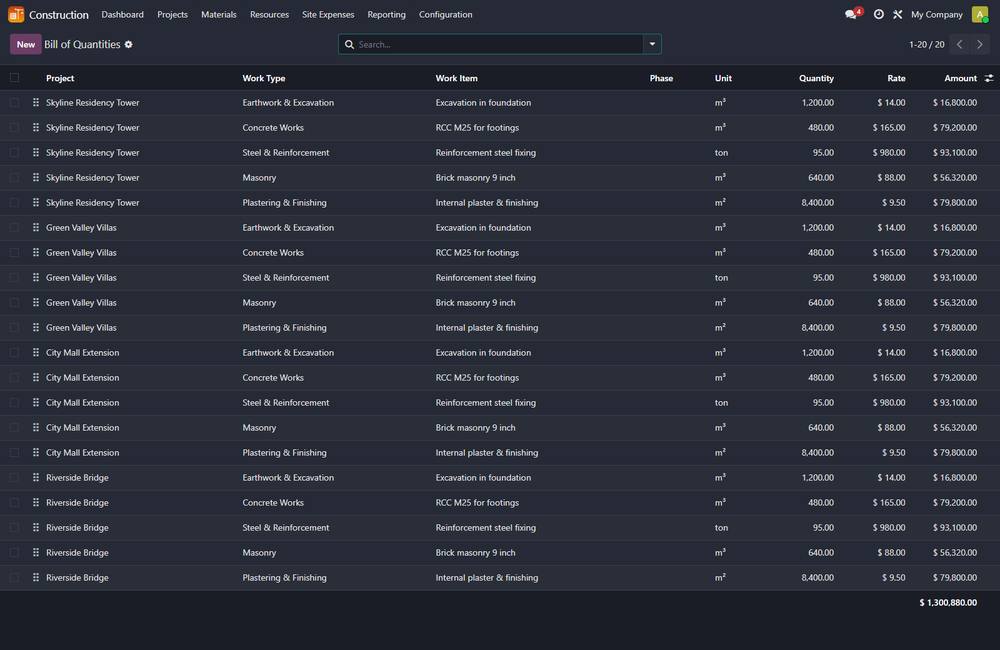
Task: Grab drag handle for Skyline Masonry row
Action: tap(36, 177)
